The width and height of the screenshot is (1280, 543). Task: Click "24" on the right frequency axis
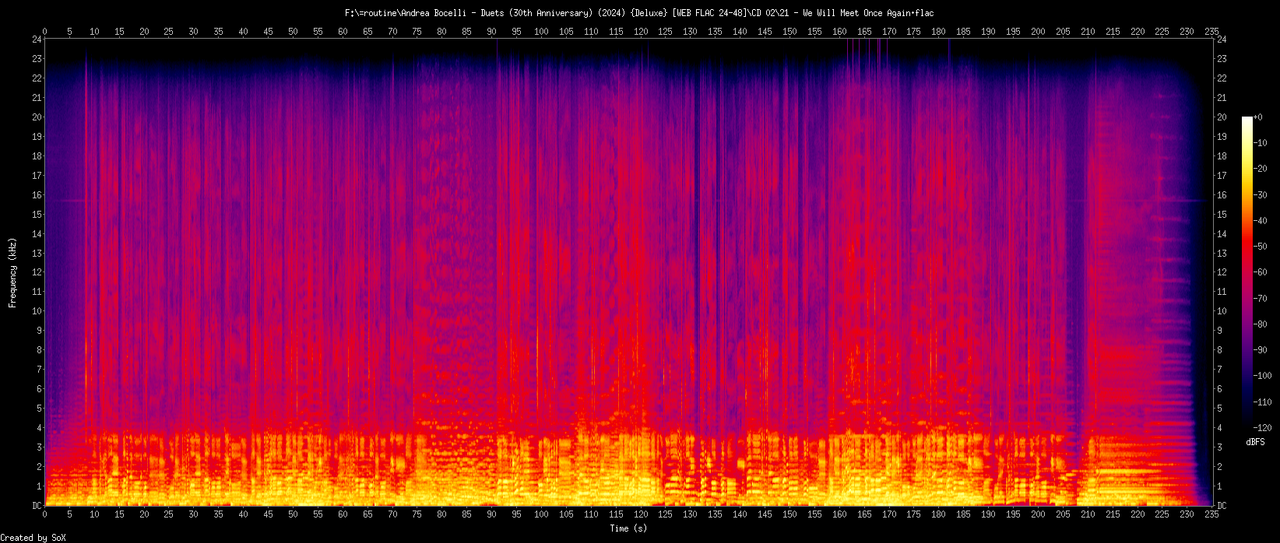tap(1224, 39)
